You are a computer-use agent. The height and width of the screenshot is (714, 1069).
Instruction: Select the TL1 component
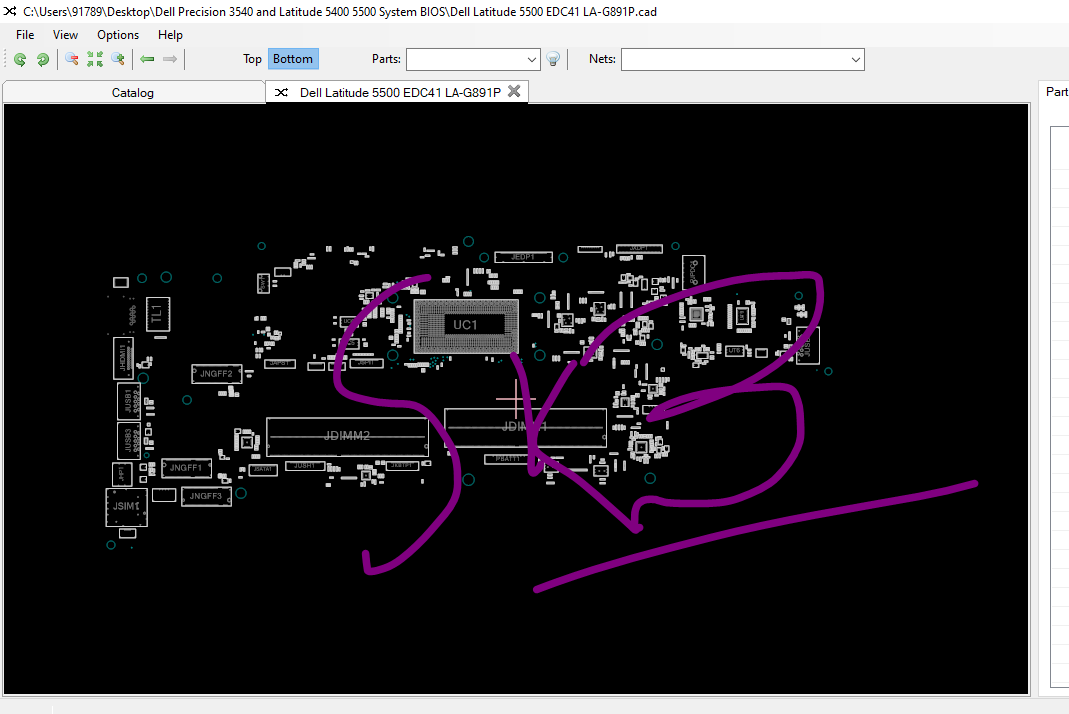pyautogui.click(x=157, y=314)
